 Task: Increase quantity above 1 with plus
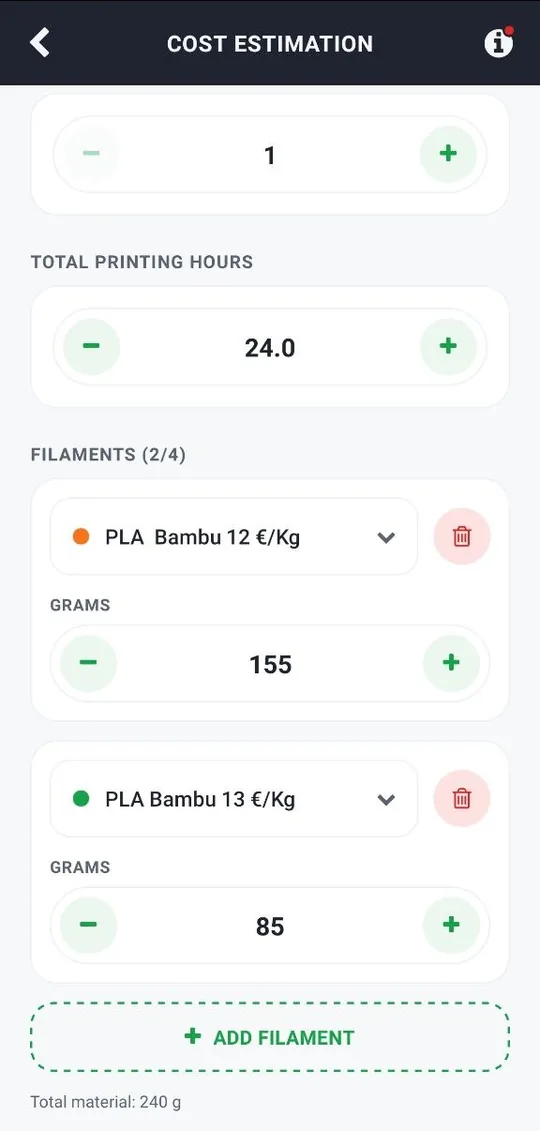448,154
